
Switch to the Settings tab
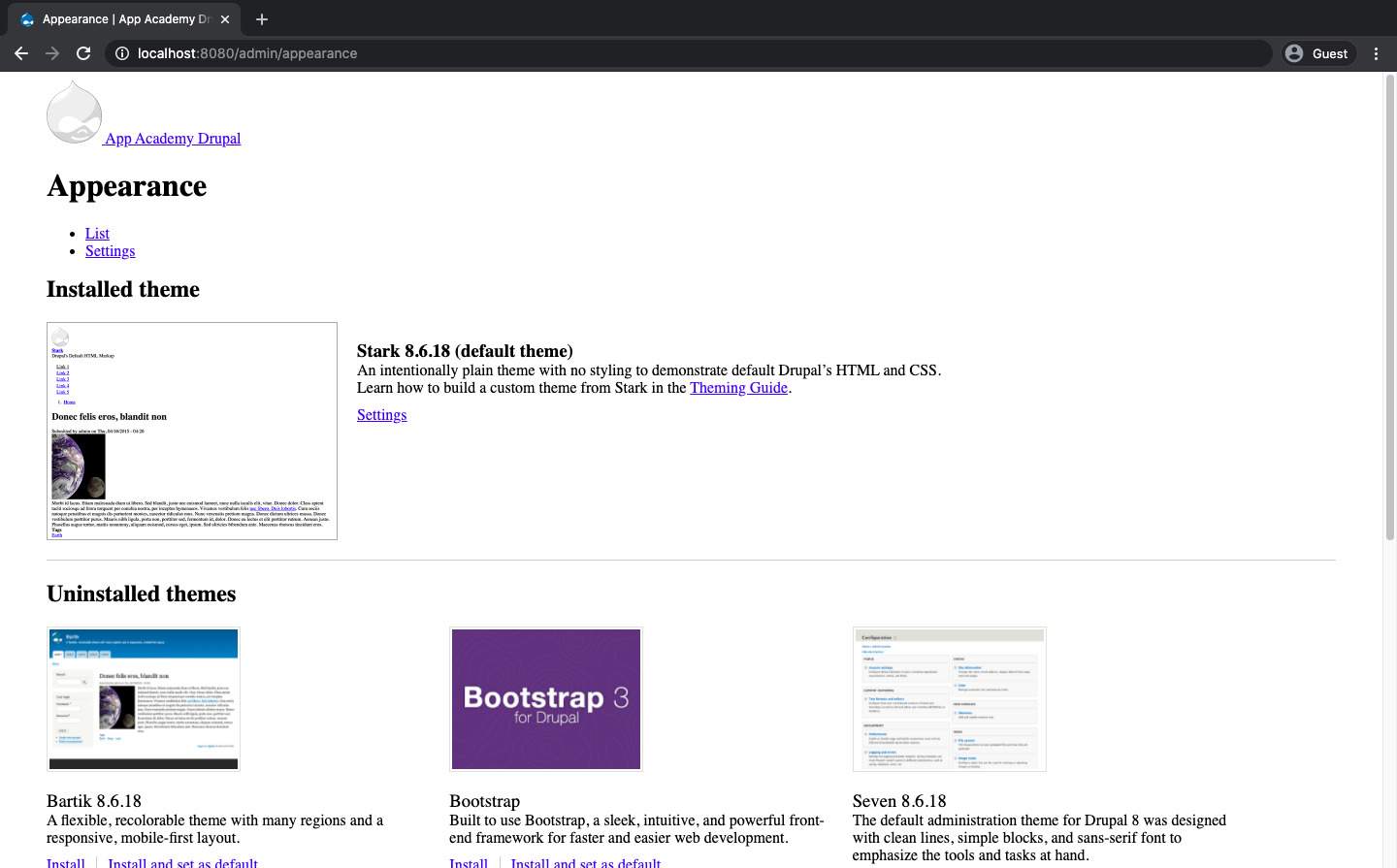[x=110, y=251]
